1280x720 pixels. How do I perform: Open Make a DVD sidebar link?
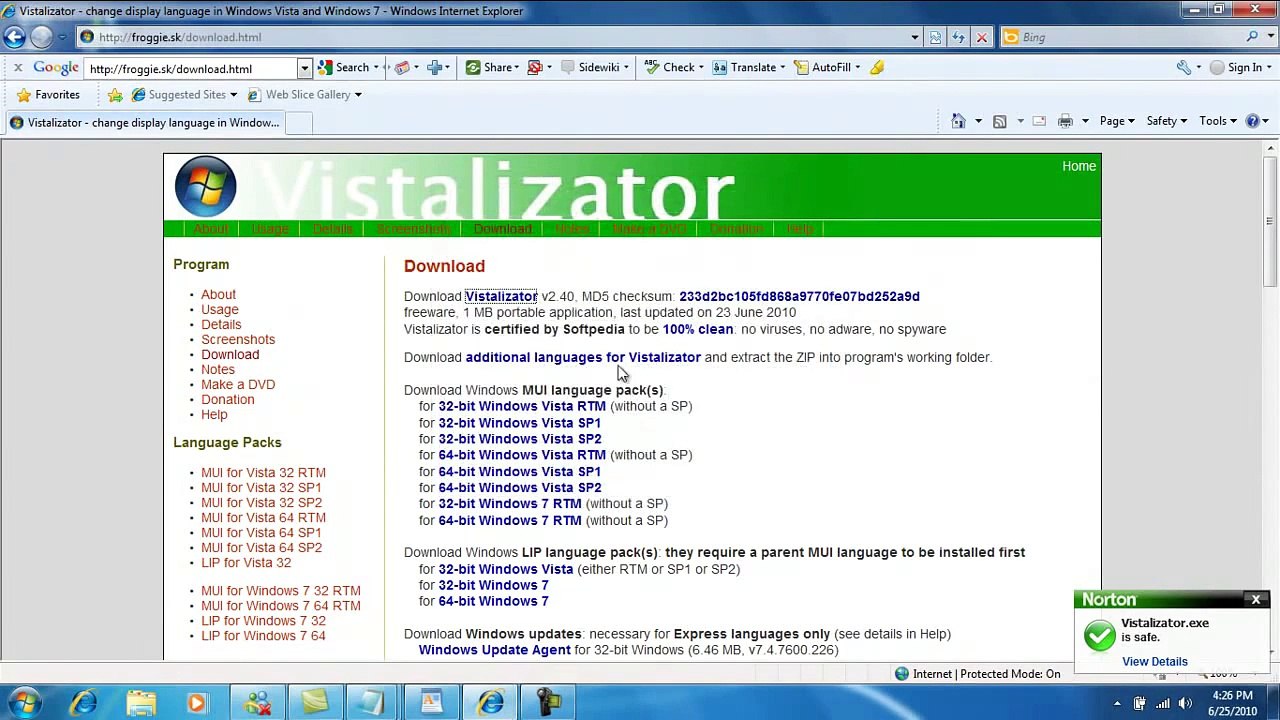pos(238,384)
